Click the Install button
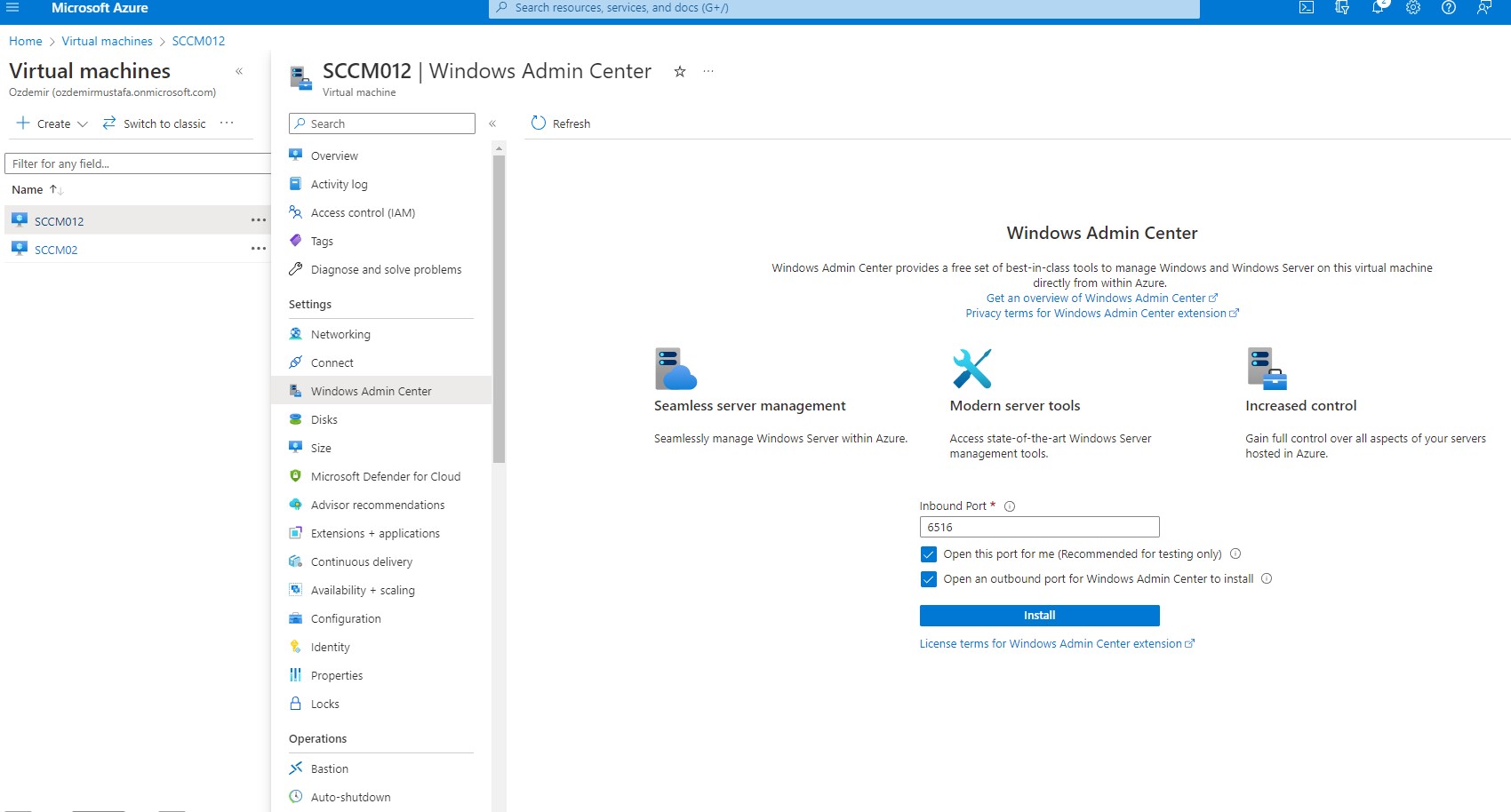The image size is (1511, 812). click(1038, 615)
